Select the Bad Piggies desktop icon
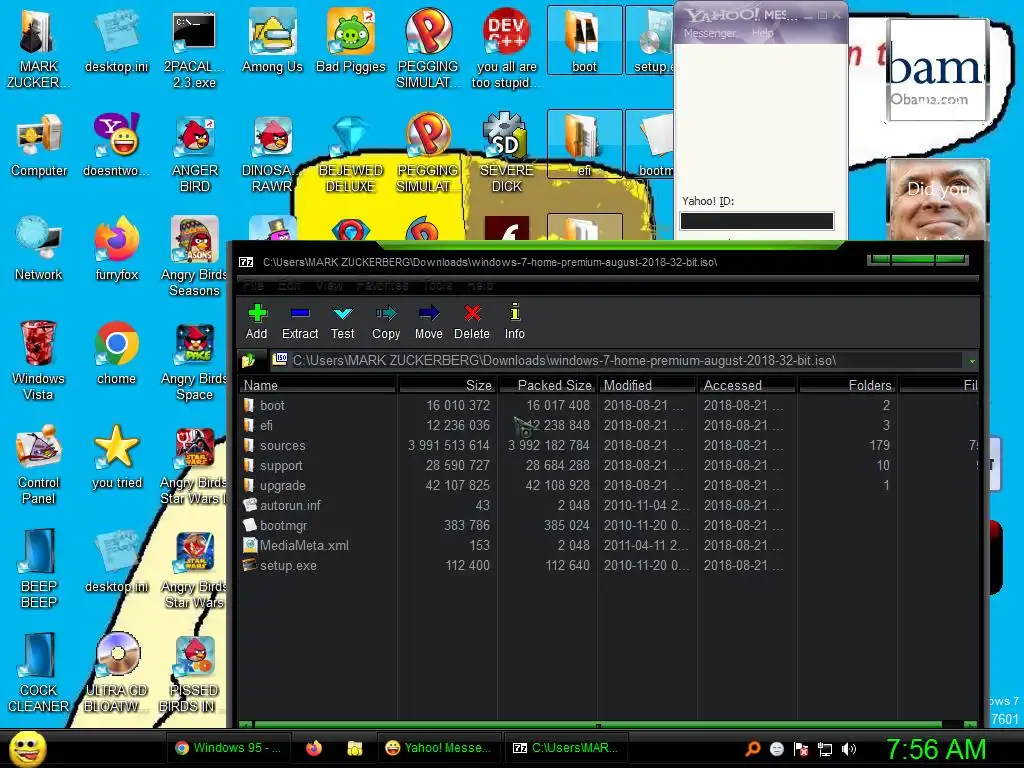Image resolution: width=1024 pixels, height=768 pixels. point(351,41)
